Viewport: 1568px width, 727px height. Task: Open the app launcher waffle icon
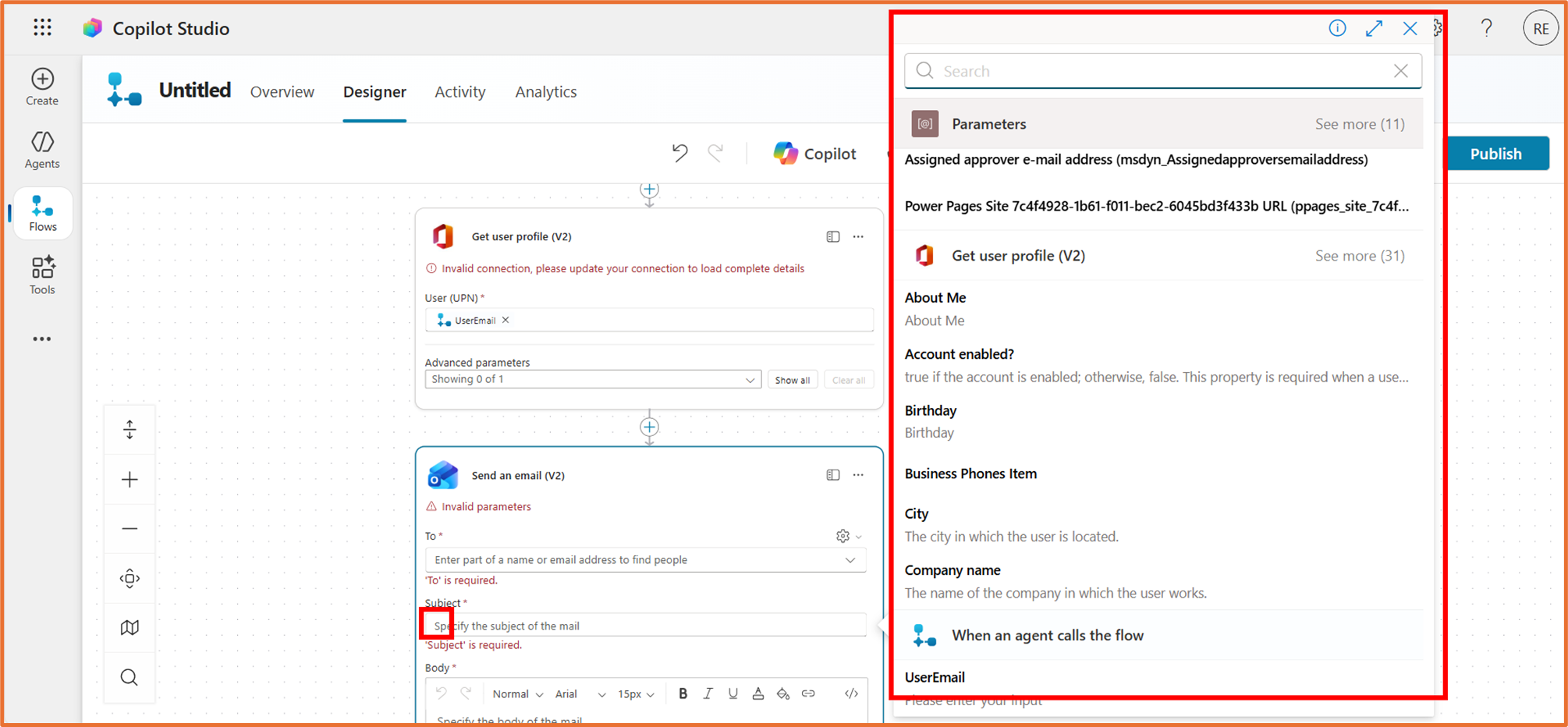pos(42,28)
